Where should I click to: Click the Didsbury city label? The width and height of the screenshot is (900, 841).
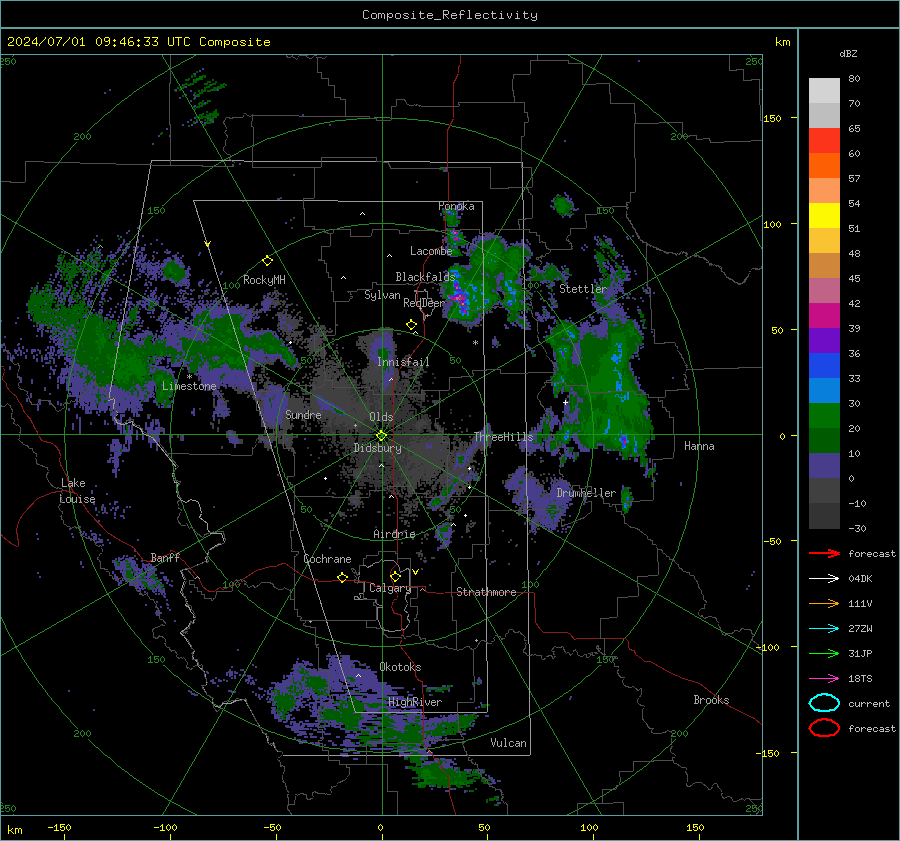pyautogui.click(x=377, y=448)
